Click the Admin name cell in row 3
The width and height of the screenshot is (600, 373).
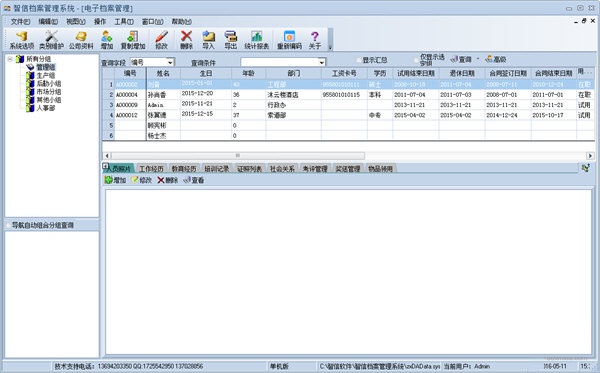163,105
